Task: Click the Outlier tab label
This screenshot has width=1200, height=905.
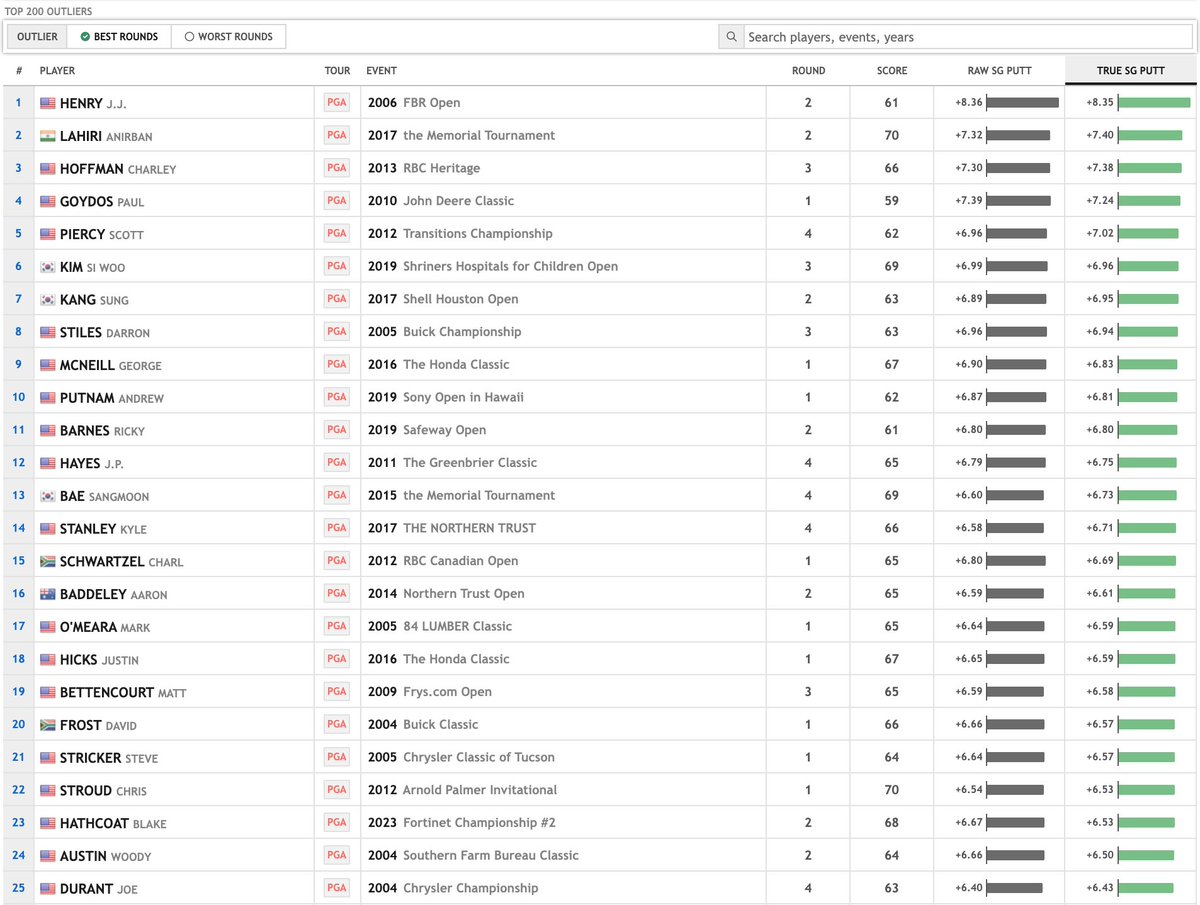Action: tap(37, 37)
